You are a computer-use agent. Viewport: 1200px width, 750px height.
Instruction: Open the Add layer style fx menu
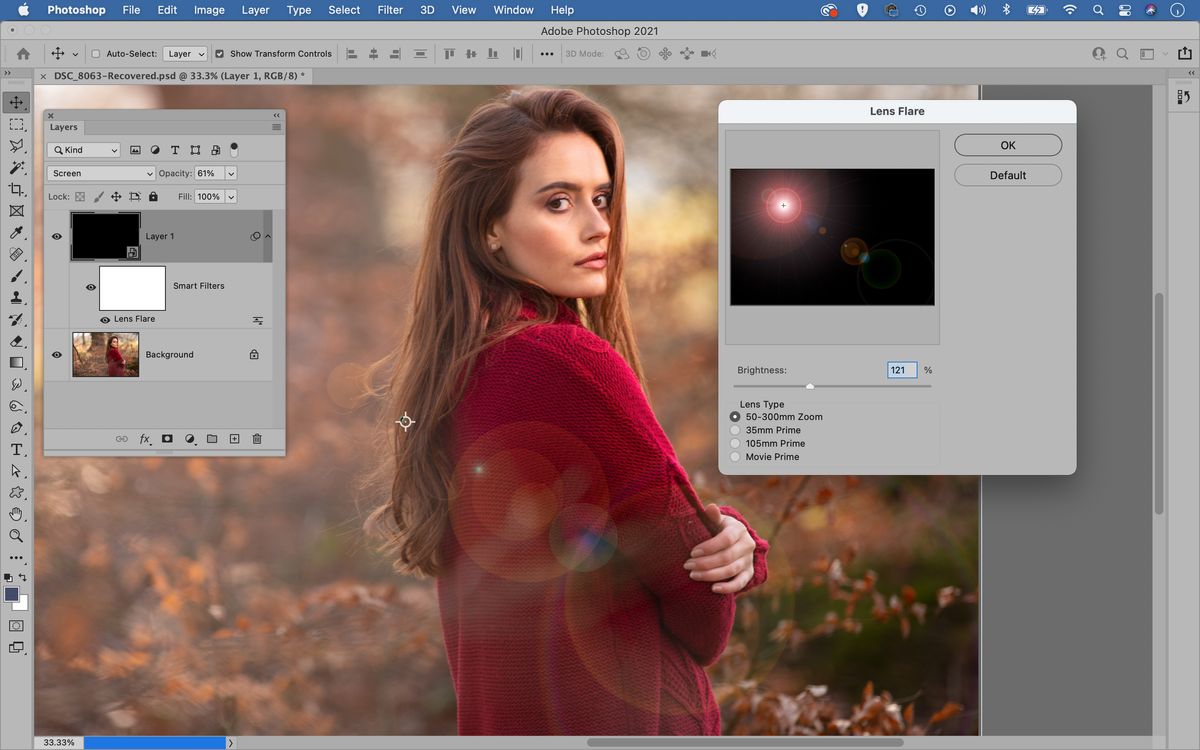click(x=144, y=439)
